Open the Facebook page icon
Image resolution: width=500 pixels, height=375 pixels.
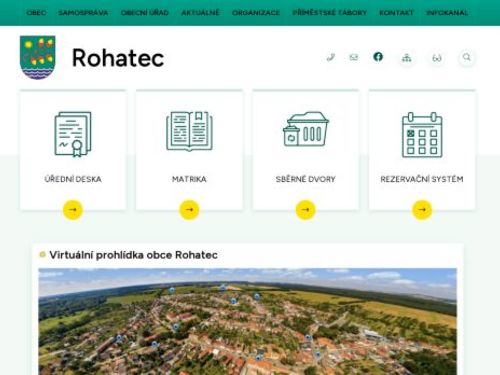[378, 57]
